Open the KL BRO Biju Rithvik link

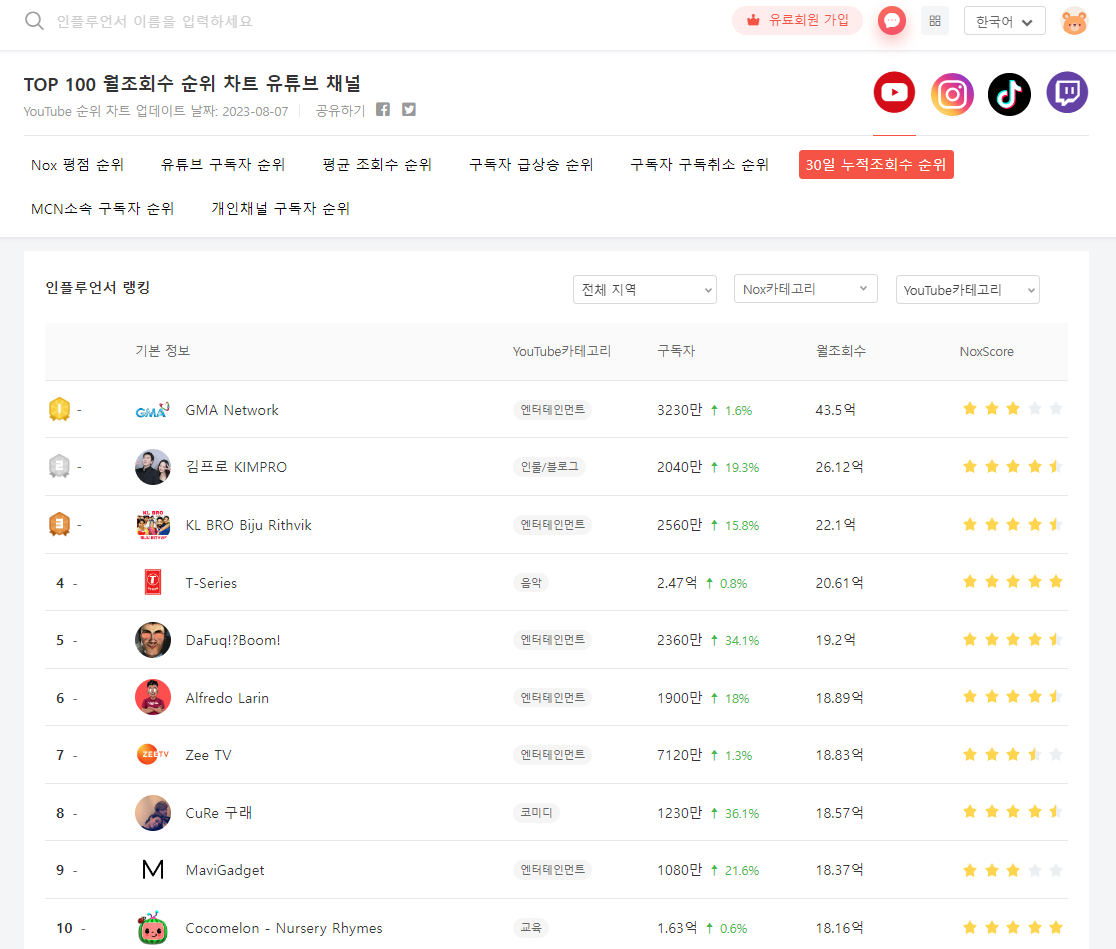pos(248,525)
